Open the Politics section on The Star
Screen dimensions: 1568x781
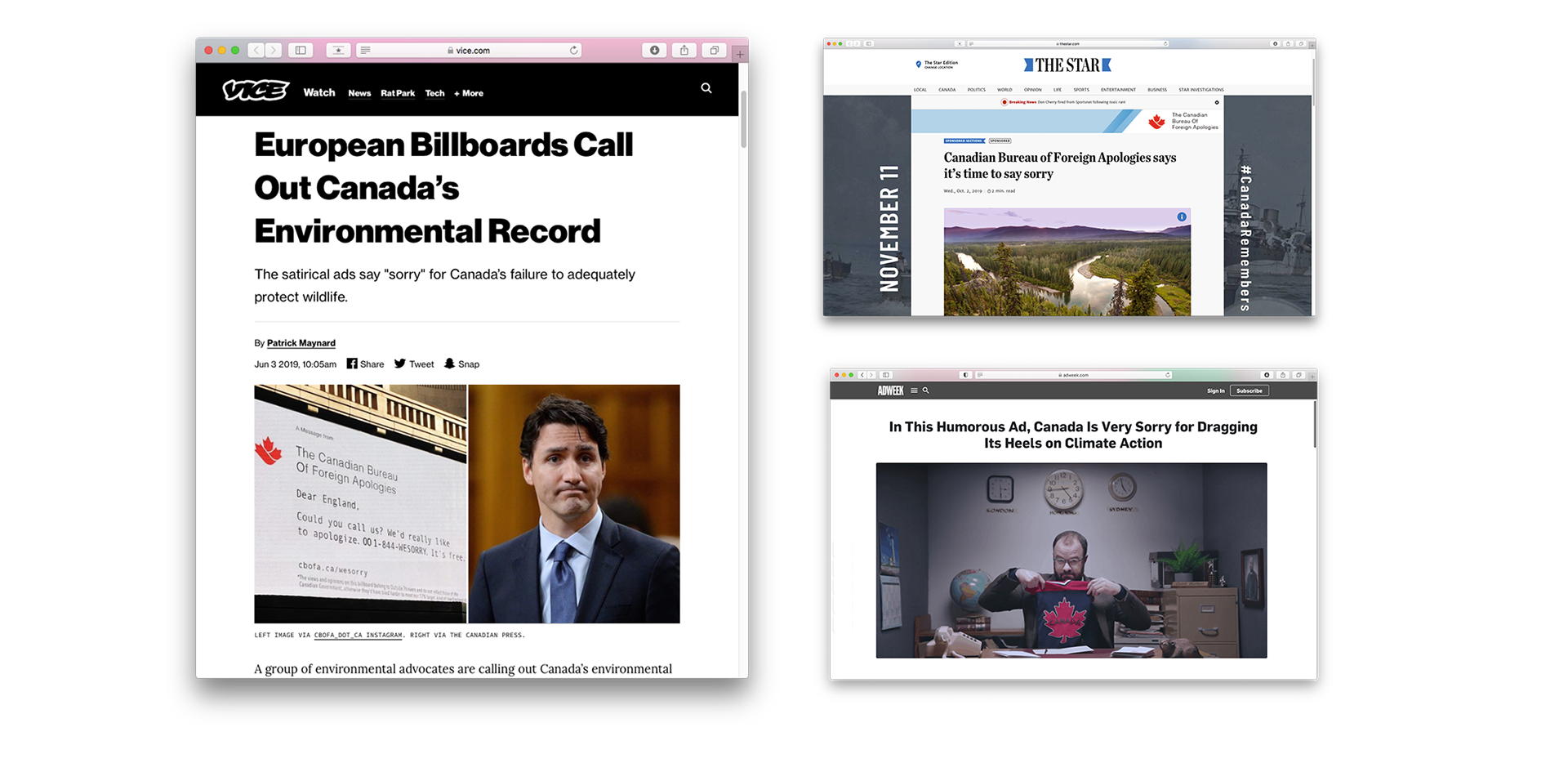point(977,90)
